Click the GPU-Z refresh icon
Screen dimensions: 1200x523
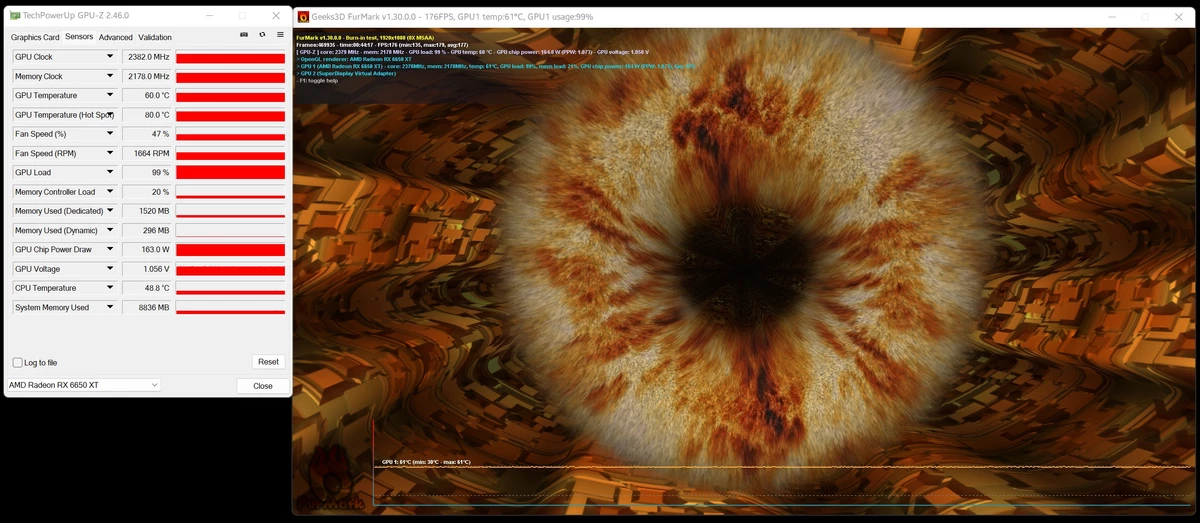262,35
